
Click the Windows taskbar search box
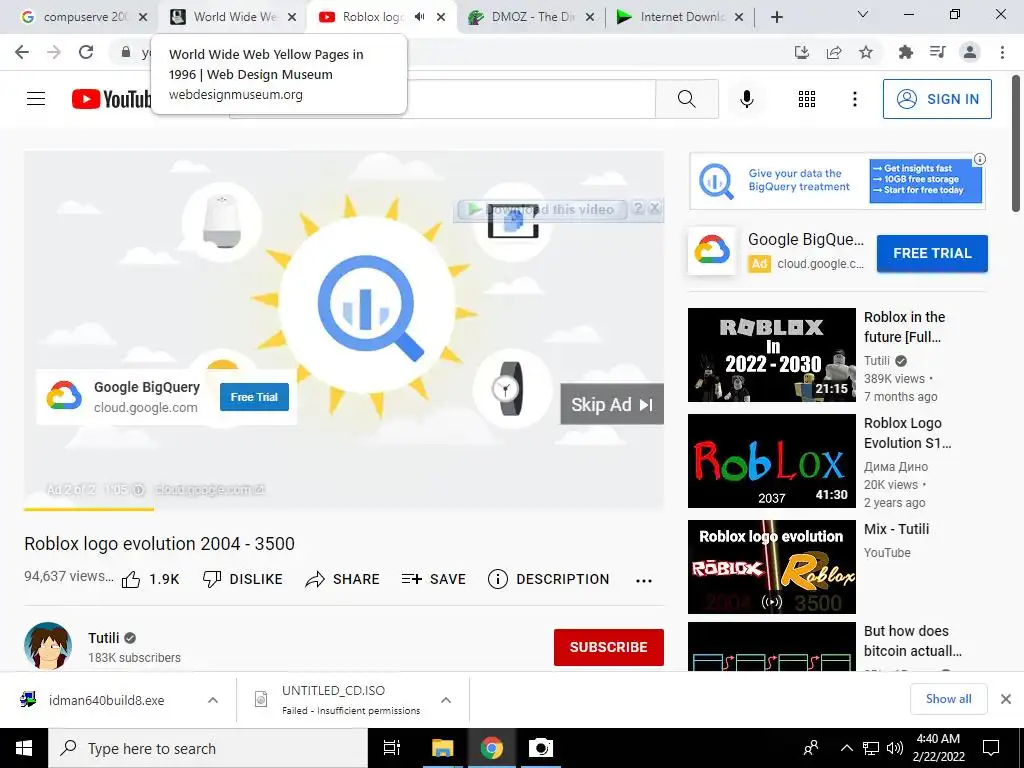pos(208,748)
